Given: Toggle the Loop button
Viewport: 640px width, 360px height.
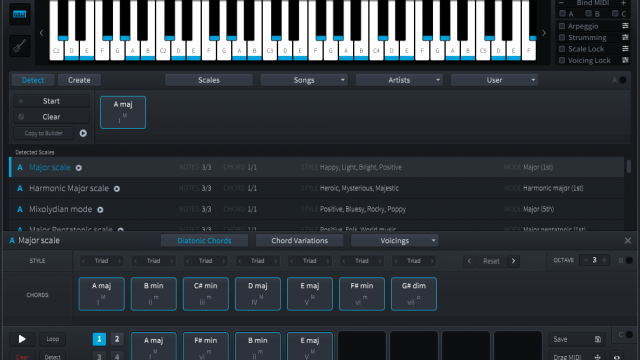Looking at the screenshot, I should coord(53,339).
